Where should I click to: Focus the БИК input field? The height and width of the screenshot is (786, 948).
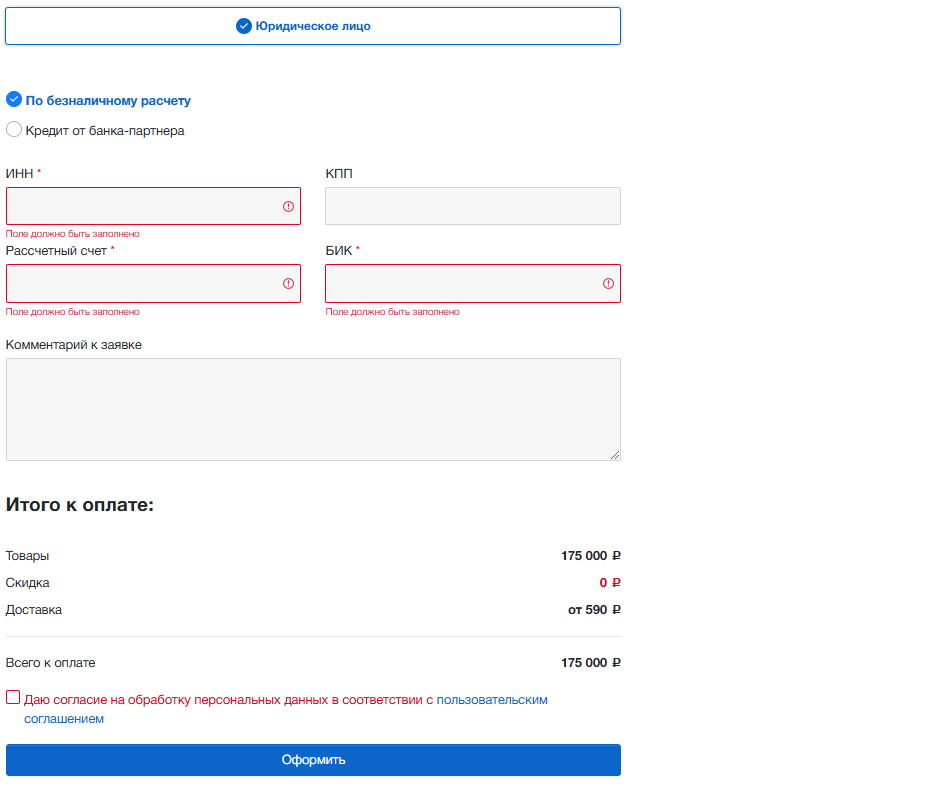[x=473, y=284]
